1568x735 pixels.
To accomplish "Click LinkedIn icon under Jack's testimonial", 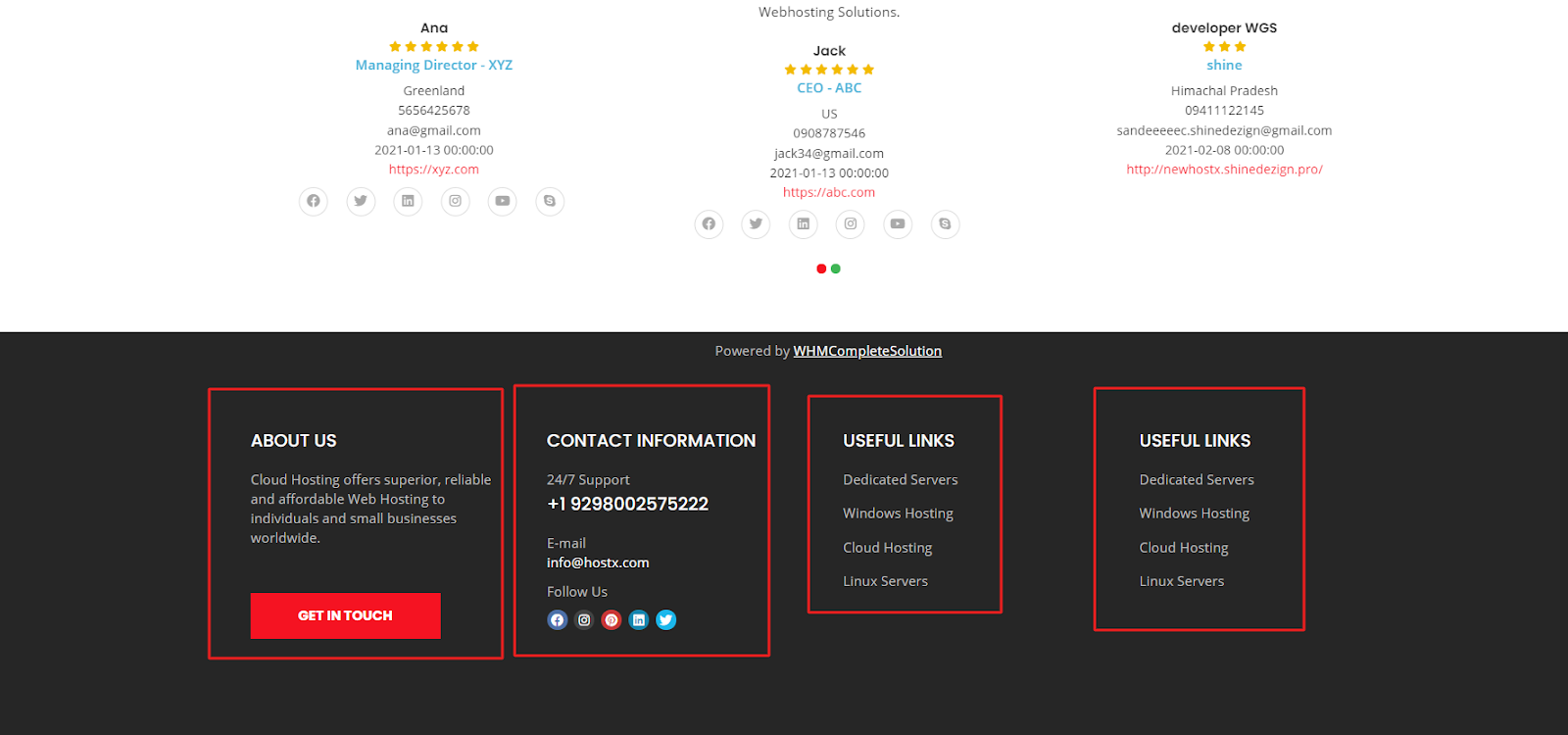I will (804, 224).
